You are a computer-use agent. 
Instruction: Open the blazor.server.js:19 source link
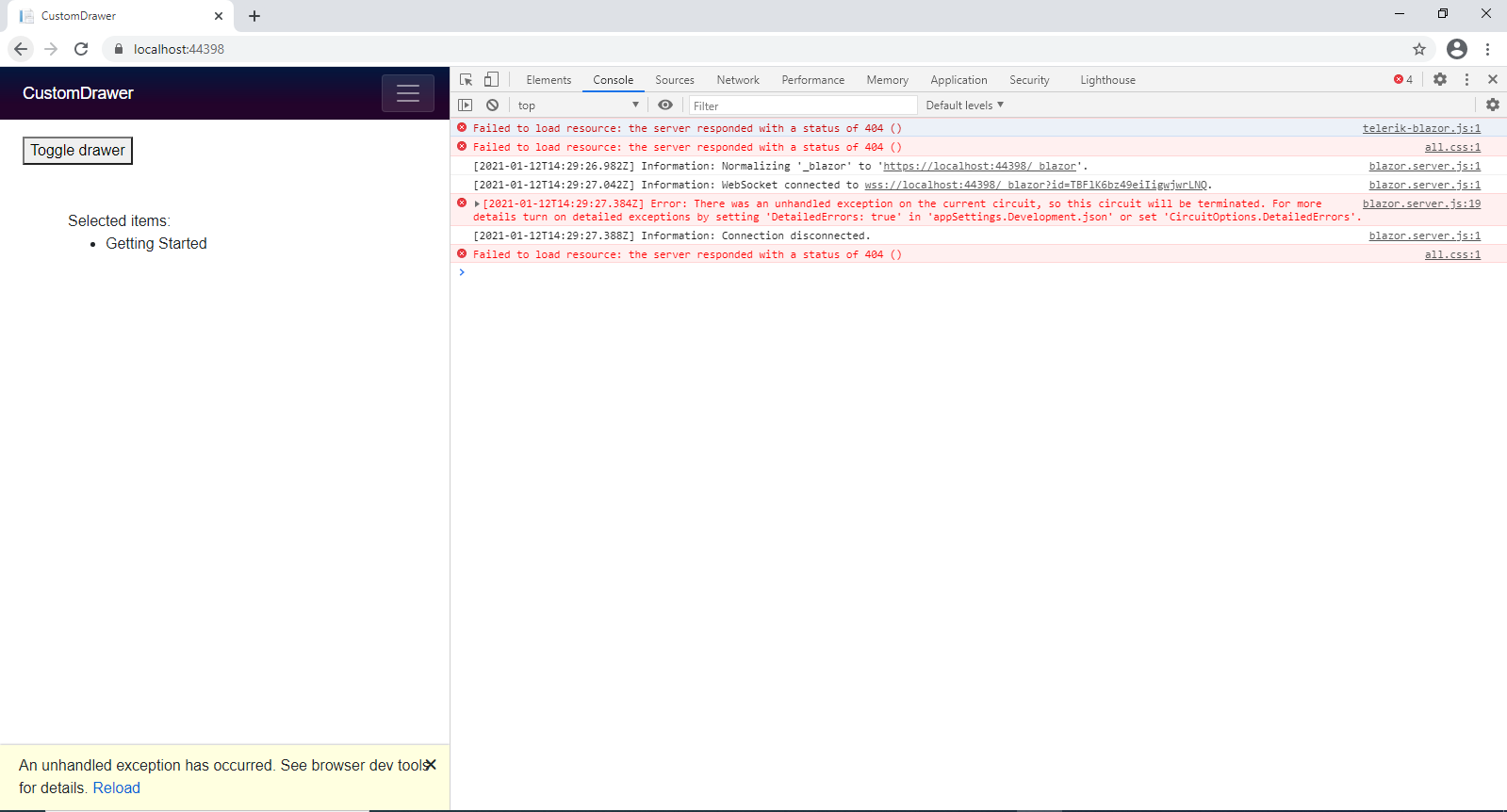(1421, 203)
